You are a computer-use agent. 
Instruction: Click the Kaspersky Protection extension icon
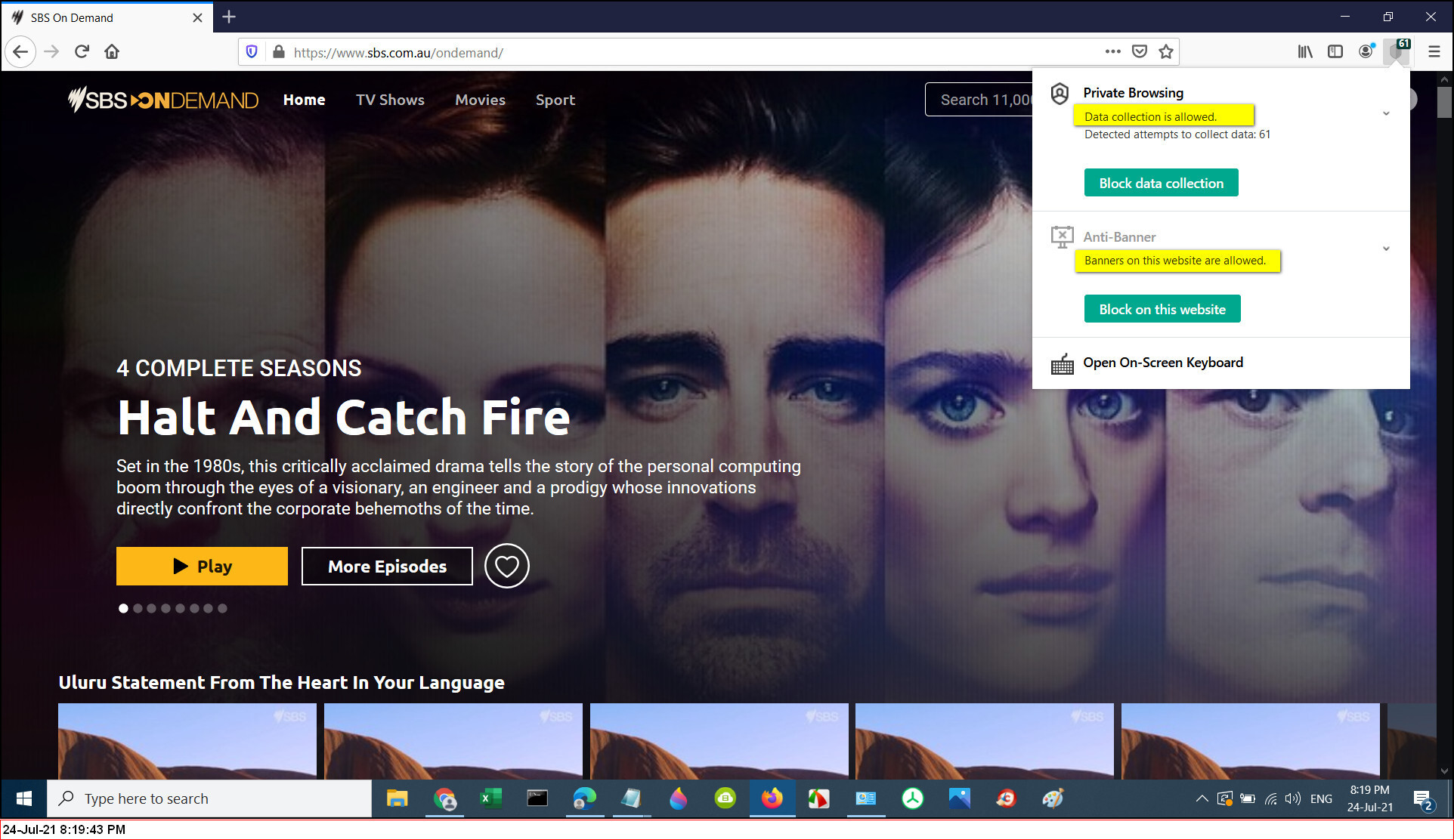1397,51
